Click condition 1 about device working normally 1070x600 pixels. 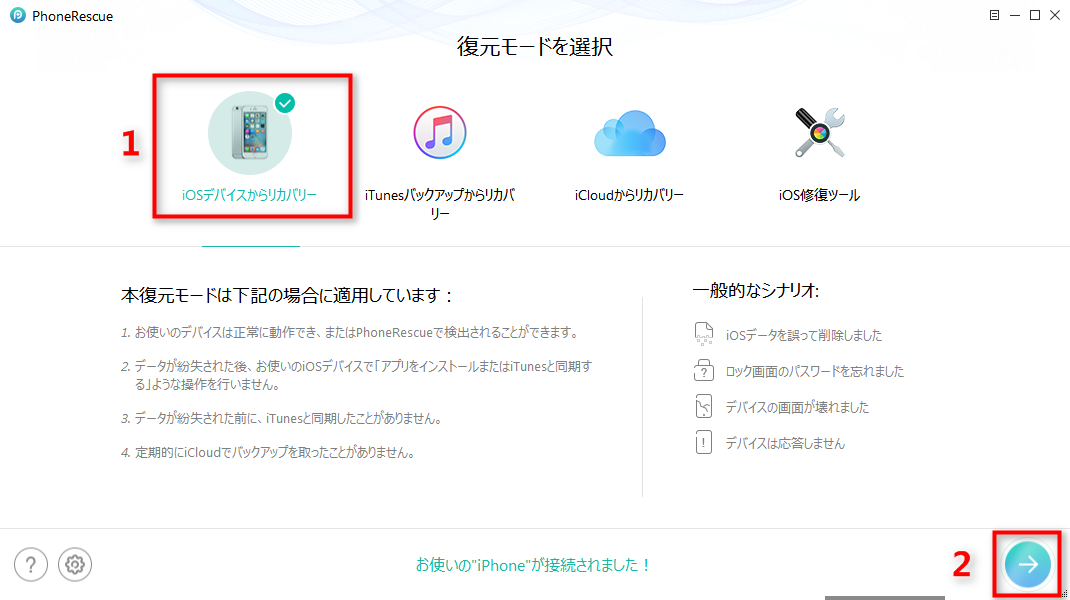tap(351, 333)
